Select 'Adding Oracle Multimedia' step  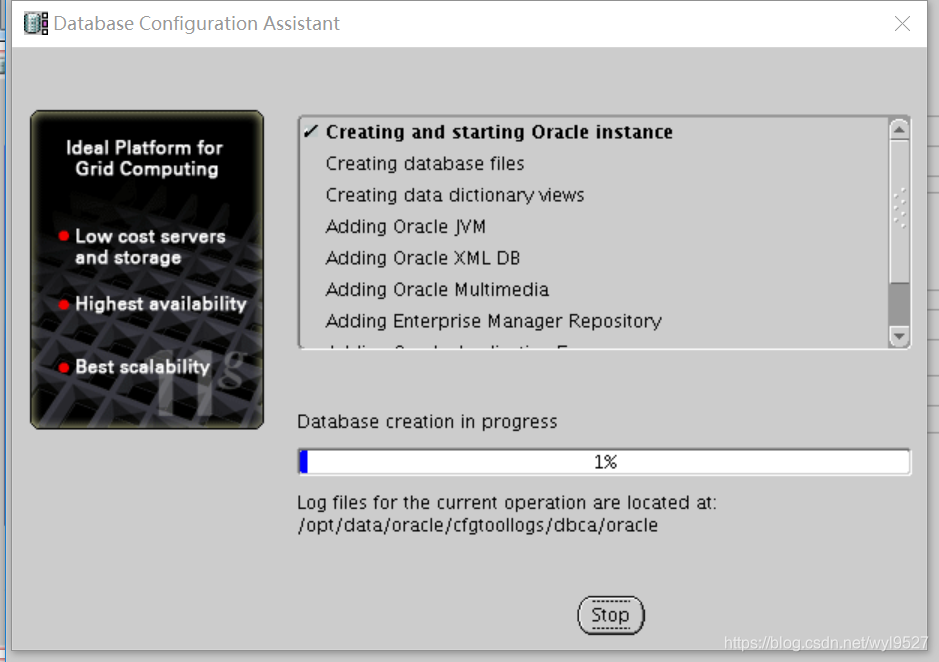437,289
